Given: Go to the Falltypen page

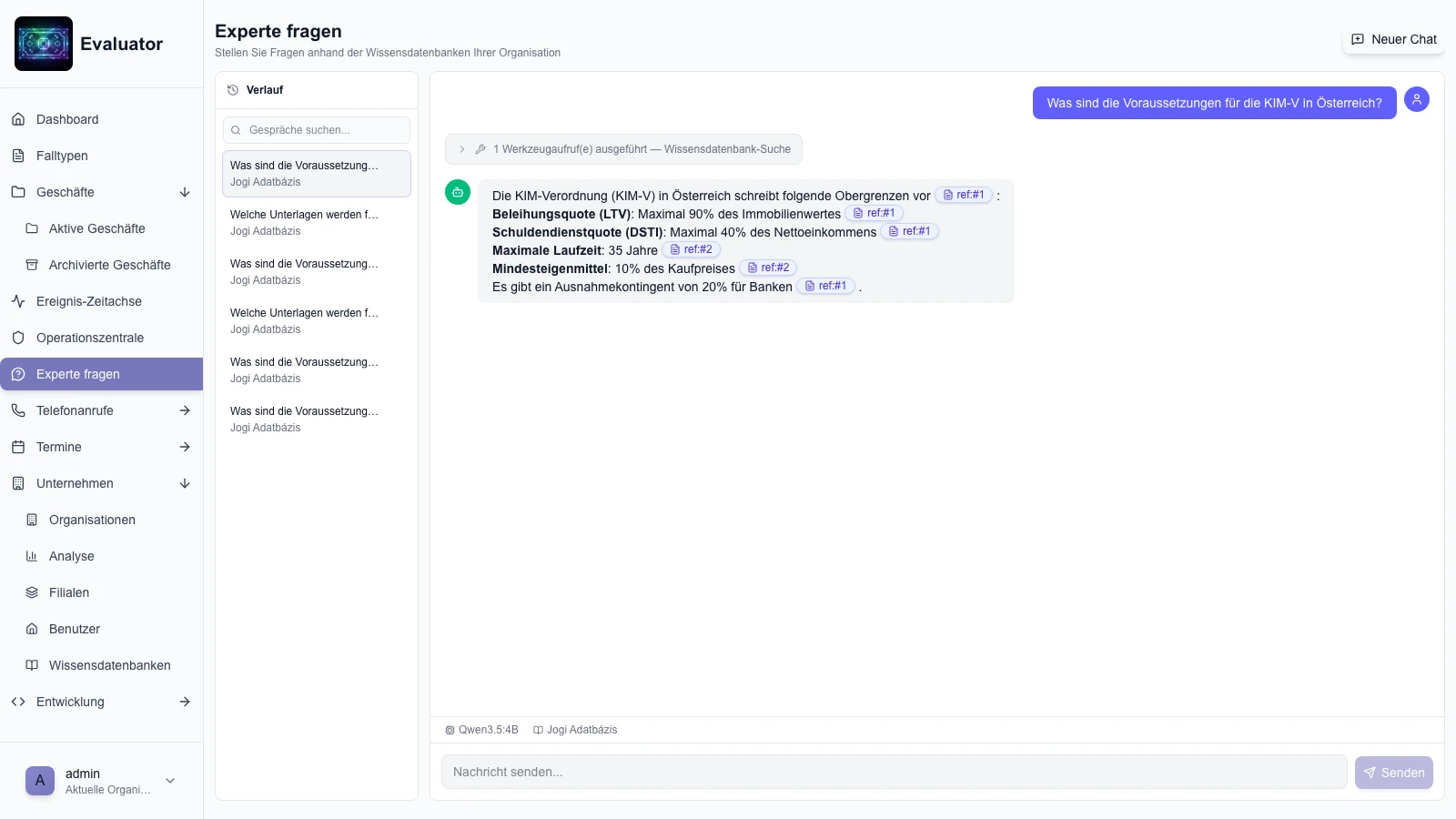Looking at the screenshot, I should (62, 156).
